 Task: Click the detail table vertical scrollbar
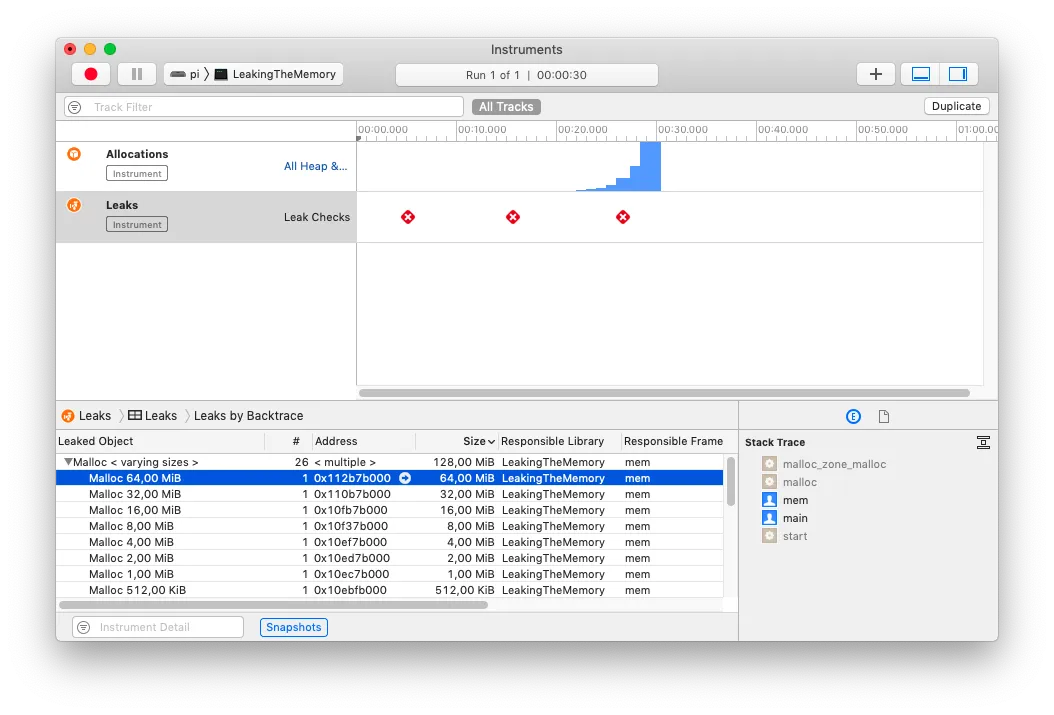click(731, 481)
